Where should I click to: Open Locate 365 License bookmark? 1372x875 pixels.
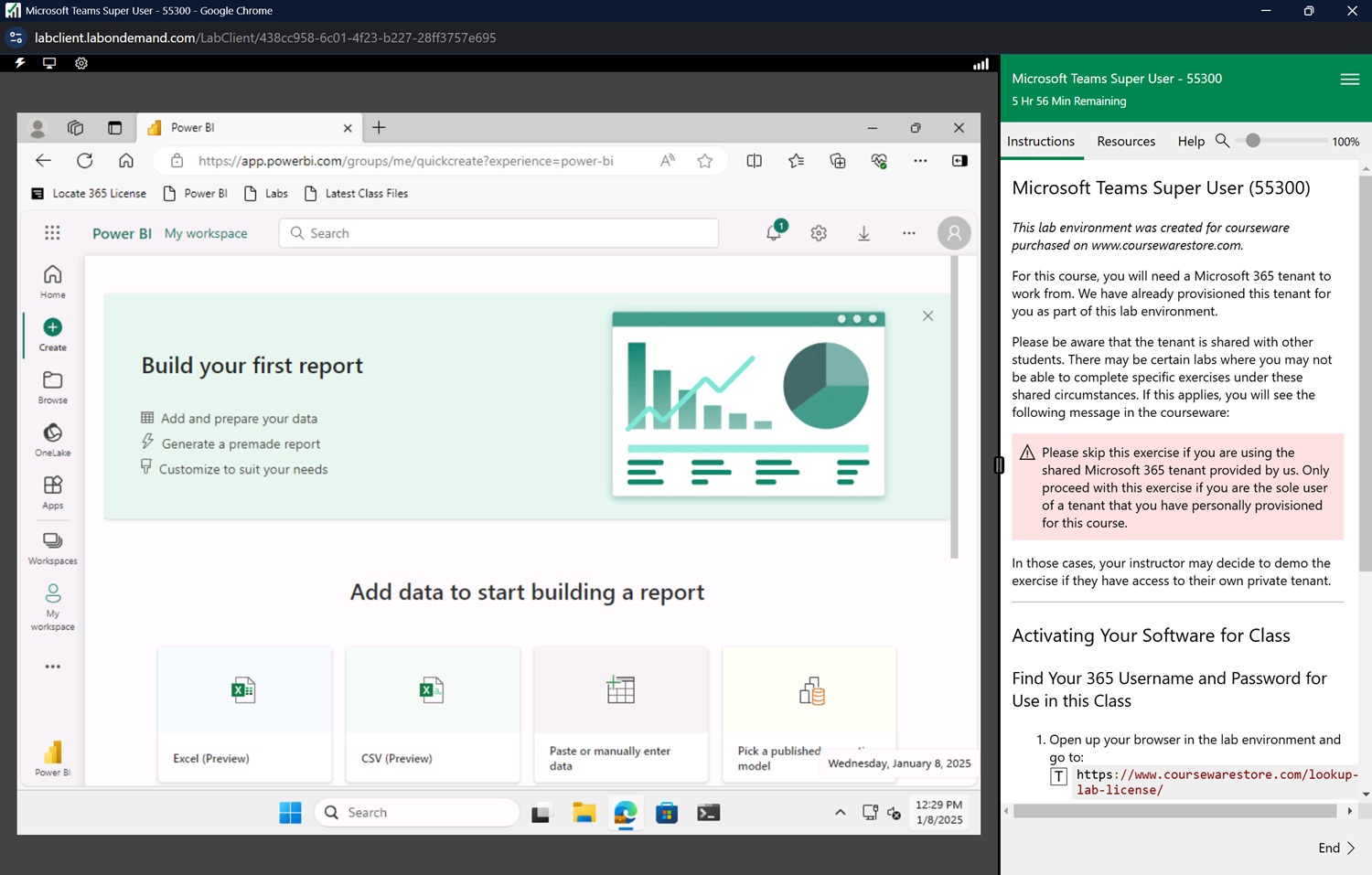(x=89, y=194)
